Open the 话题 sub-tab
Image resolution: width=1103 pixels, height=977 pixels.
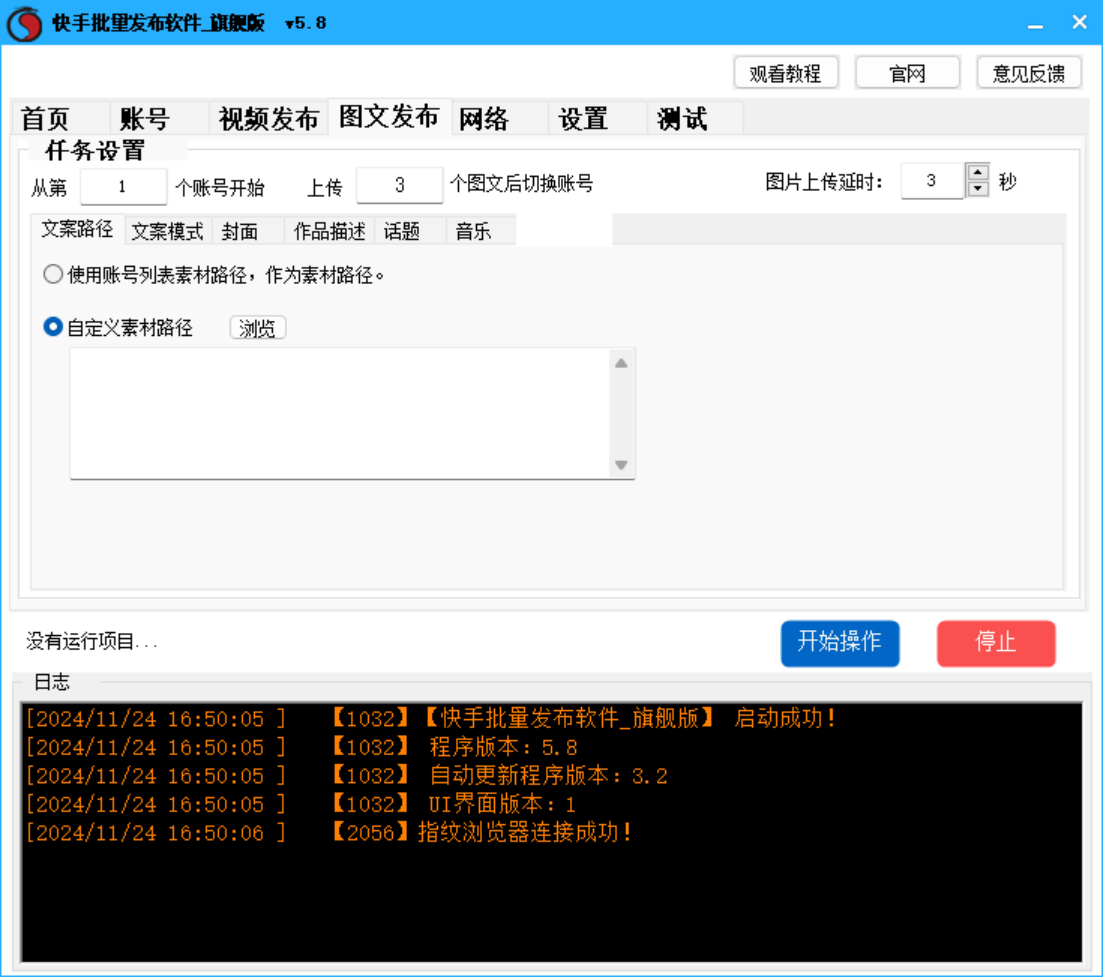coord(410,231)
